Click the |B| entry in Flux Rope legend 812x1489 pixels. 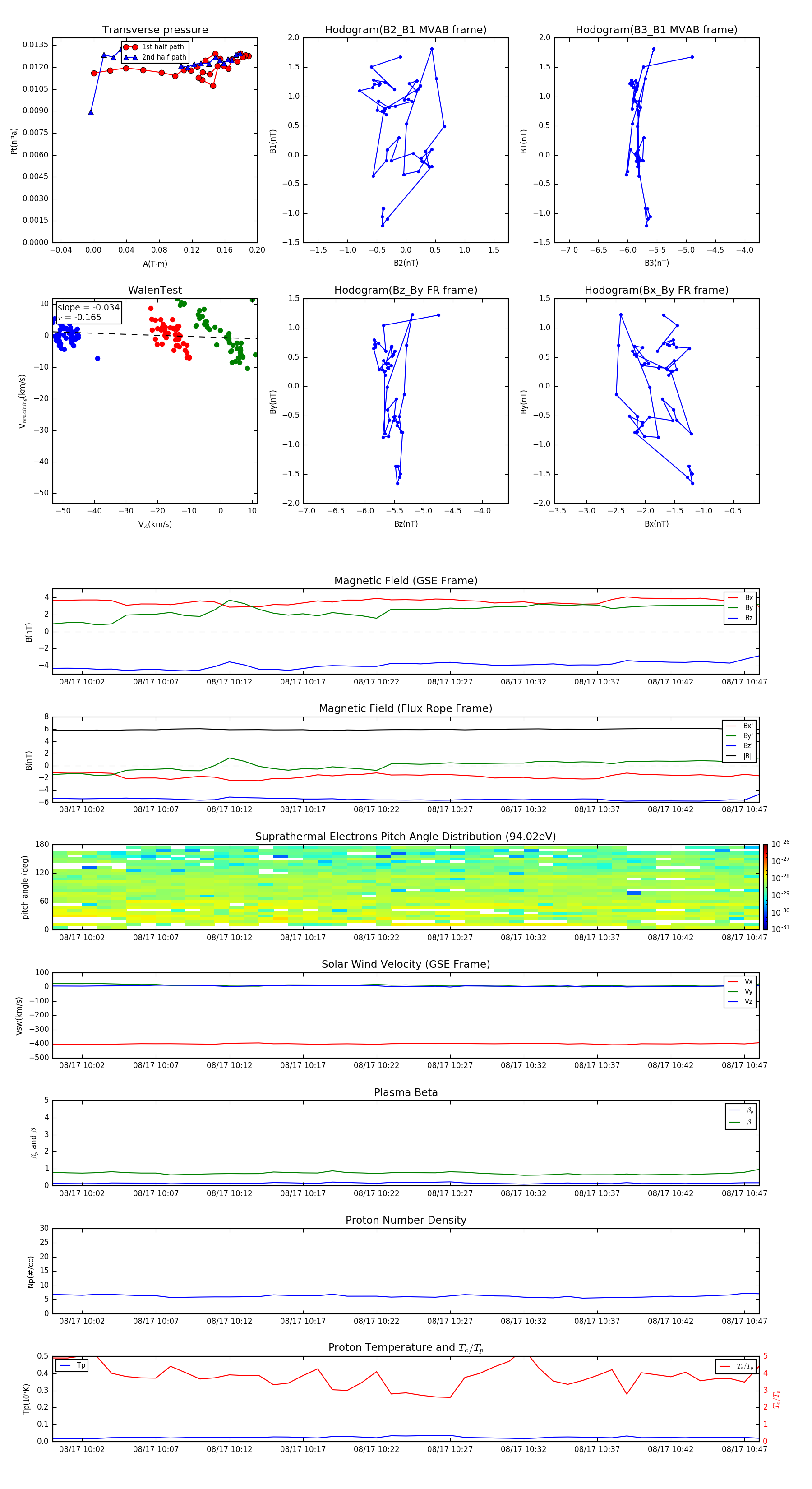pyautogui.click(x=740, y=756)
